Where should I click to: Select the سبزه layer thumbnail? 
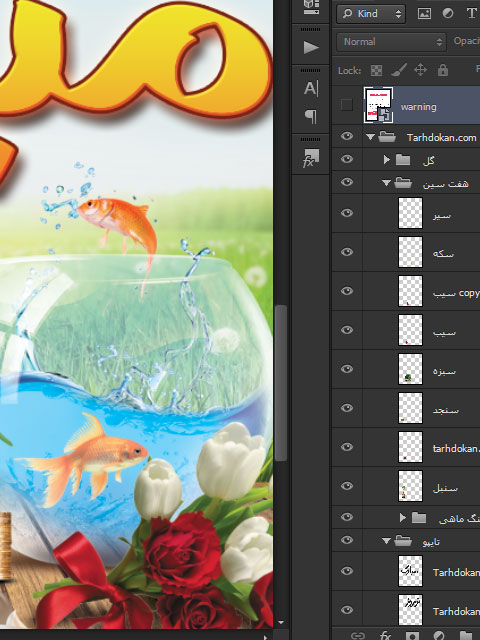coord(410,369)
